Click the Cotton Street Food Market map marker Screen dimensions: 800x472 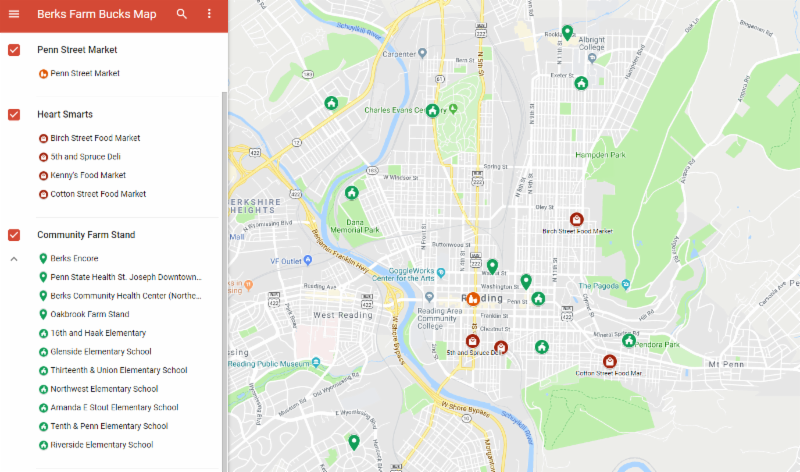pyautogui.click(x=608, y=361)
